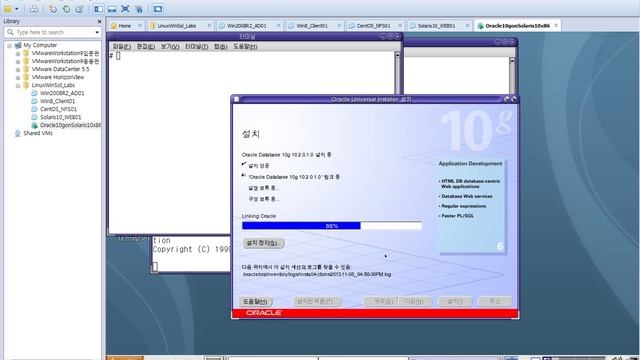Image resolution: width=640 pixels, height=360 pixels.
Task: Click the My Computer icon
Action: (x=18, y=45)
